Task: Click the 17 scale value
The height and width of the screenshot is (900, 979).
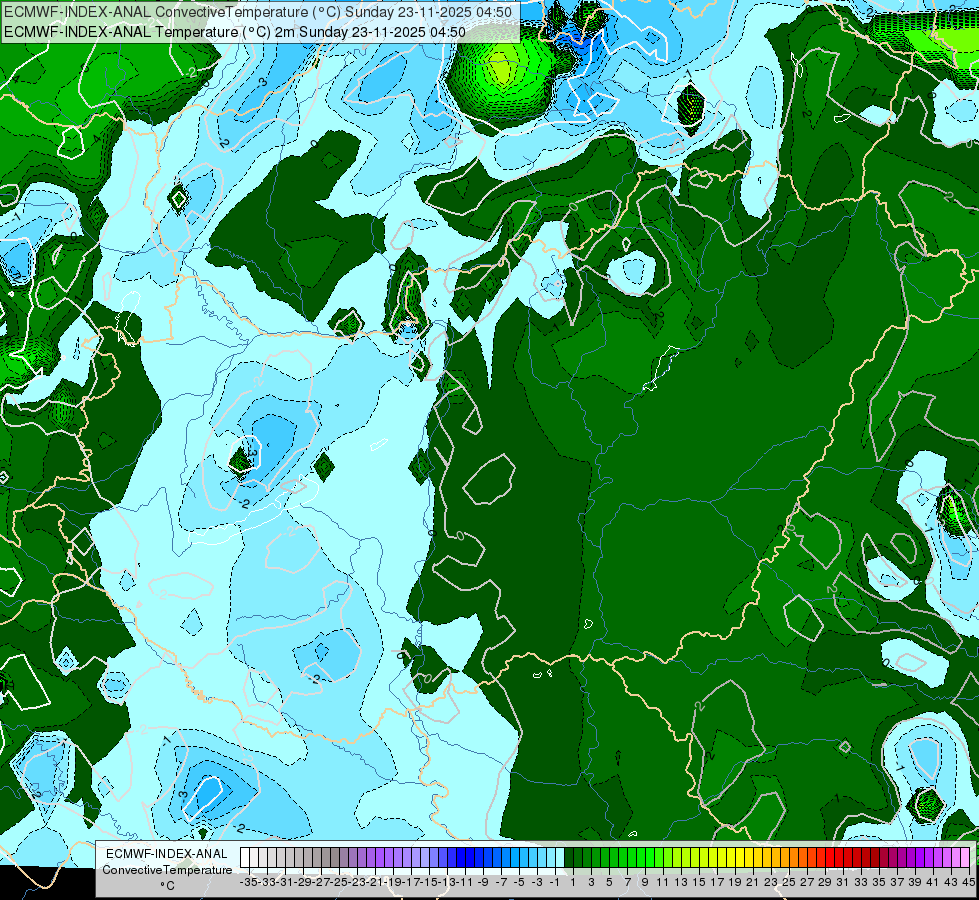Action: 717,882
